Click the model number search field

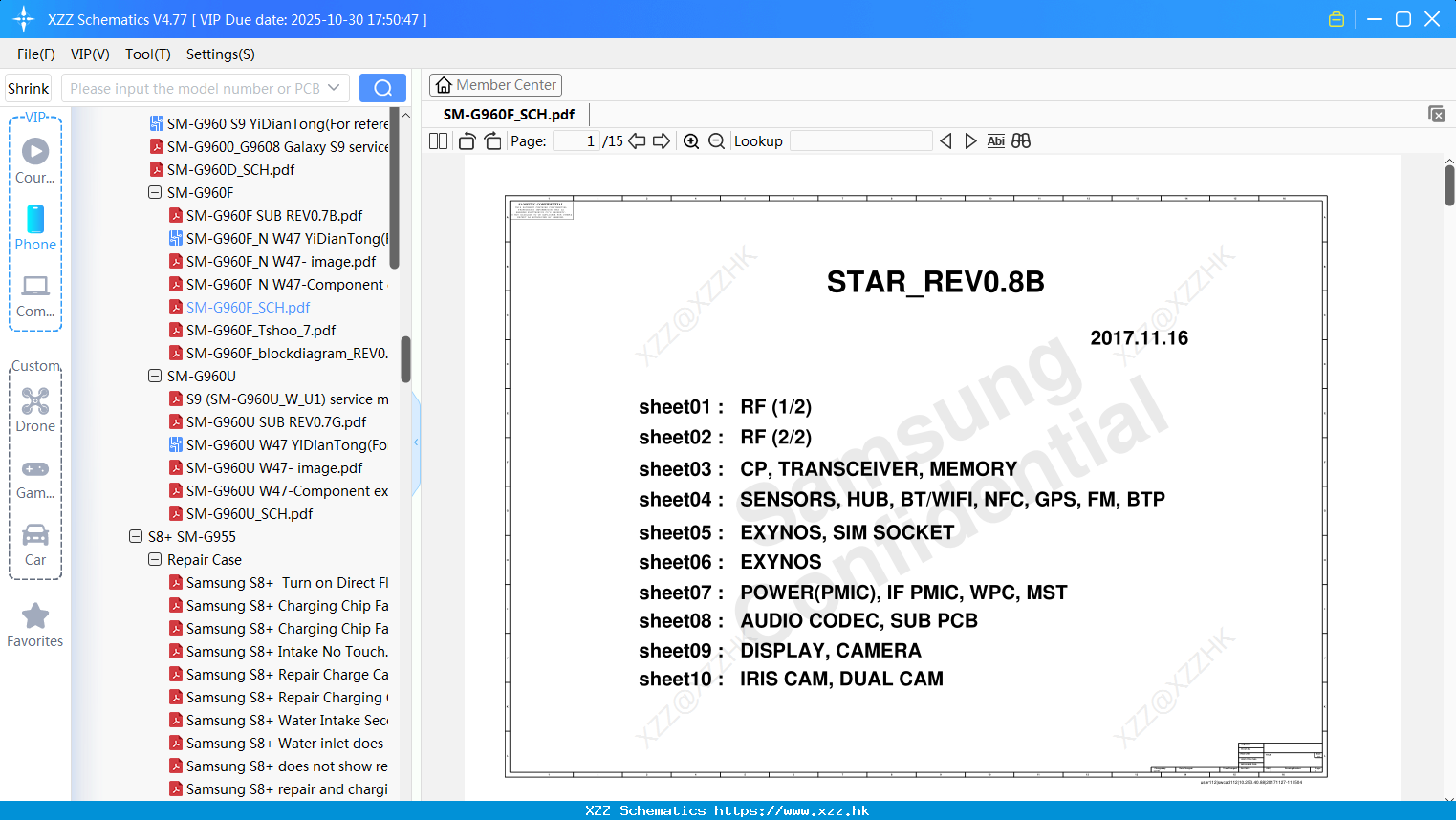(196, 88)
